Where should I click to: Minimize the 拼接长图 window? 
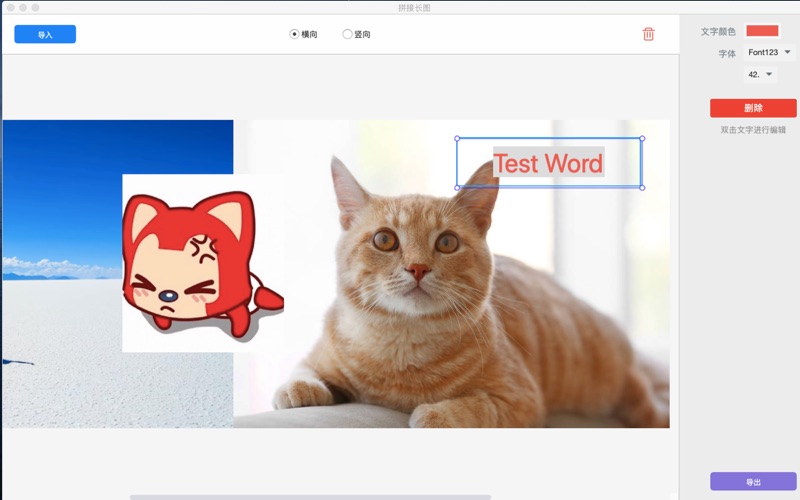coord(23,7)
